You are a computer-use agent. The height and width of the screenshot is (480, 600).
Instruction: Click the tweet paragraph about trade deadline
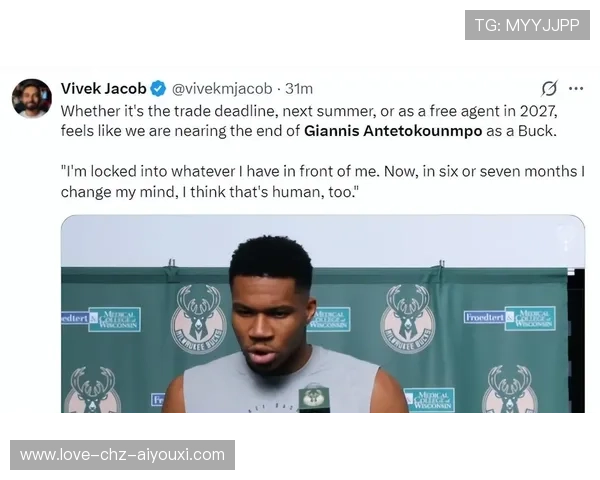coord(309,121)
